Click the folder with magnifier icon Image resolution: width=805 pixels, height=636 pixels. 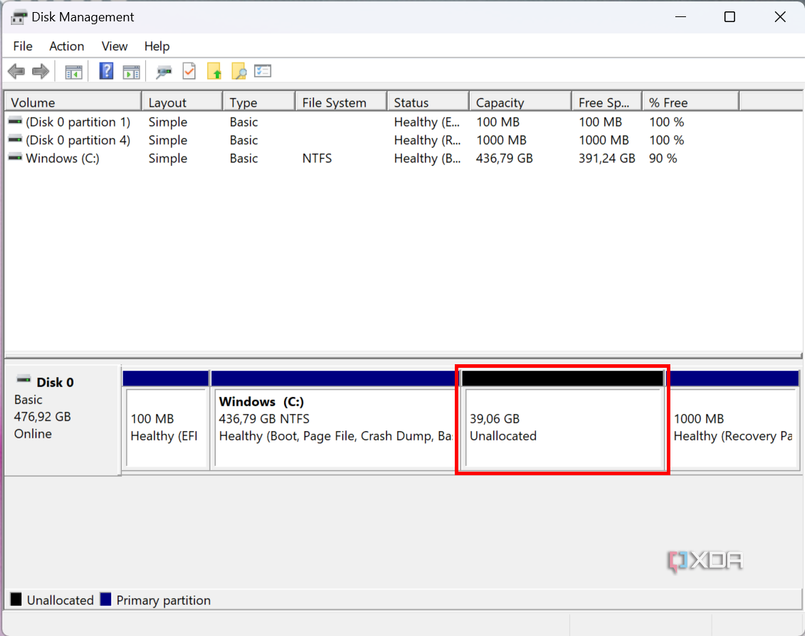tap(239, 71)
